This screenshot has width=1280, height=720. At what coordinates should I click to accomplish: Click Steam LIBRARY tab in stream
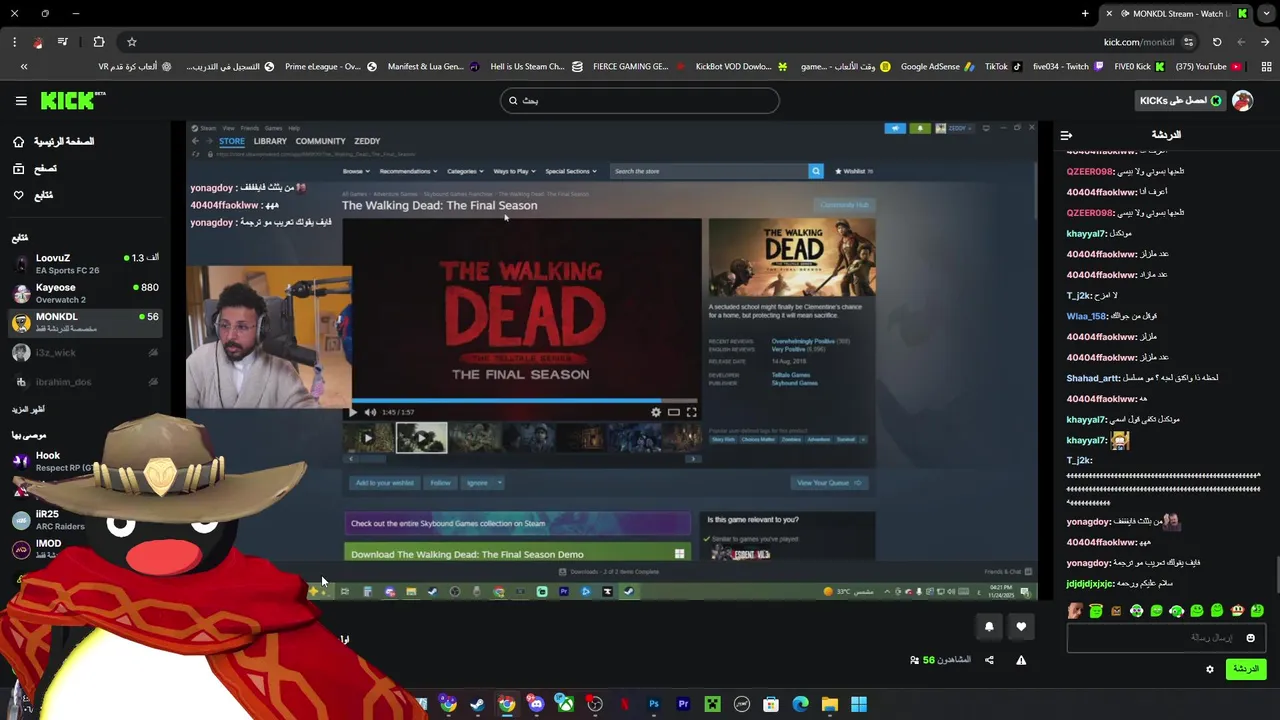(270, 141)
